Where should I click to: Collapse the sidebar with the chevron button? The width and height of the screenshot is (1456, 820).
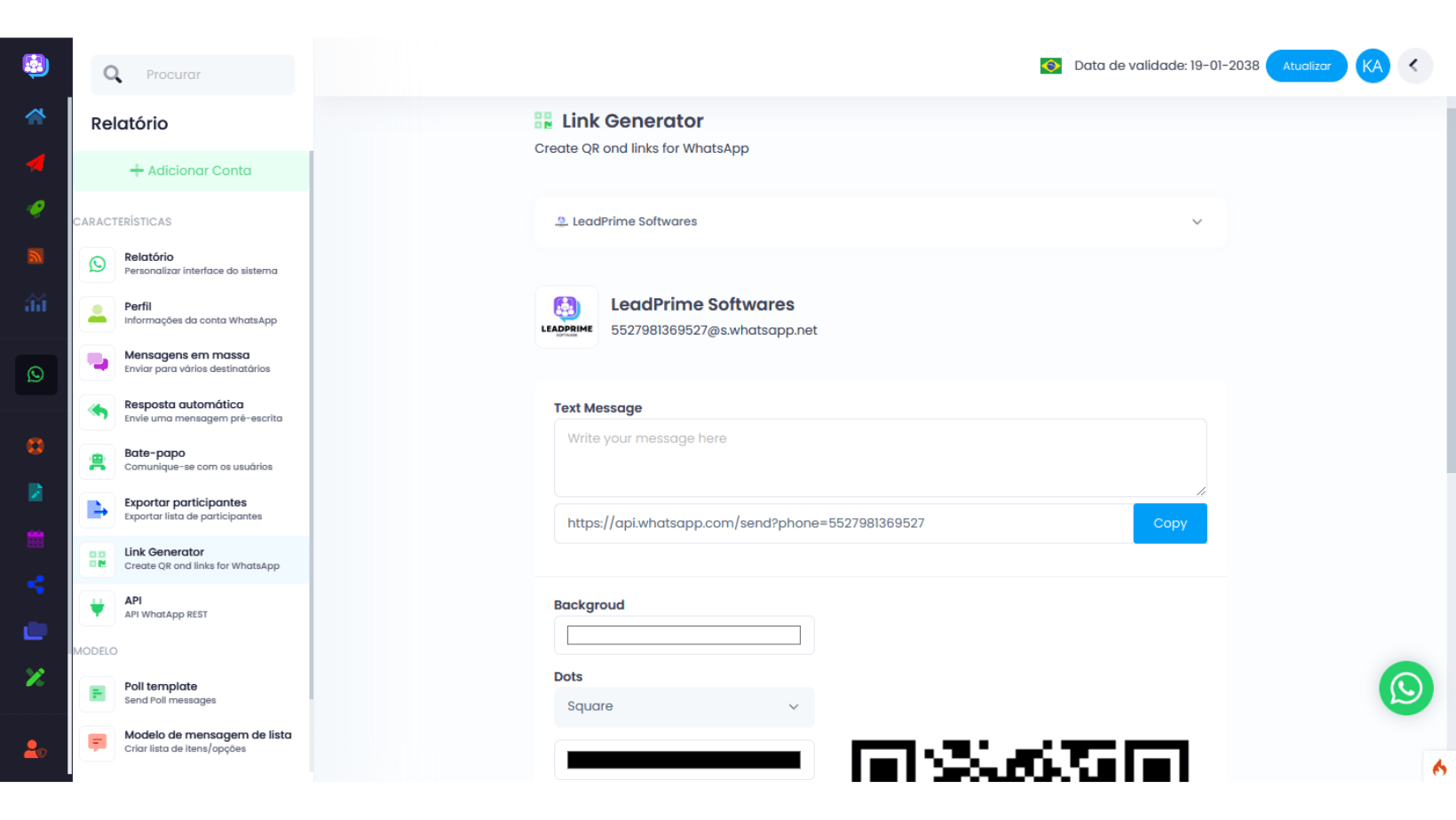(x=1414, y=66)
